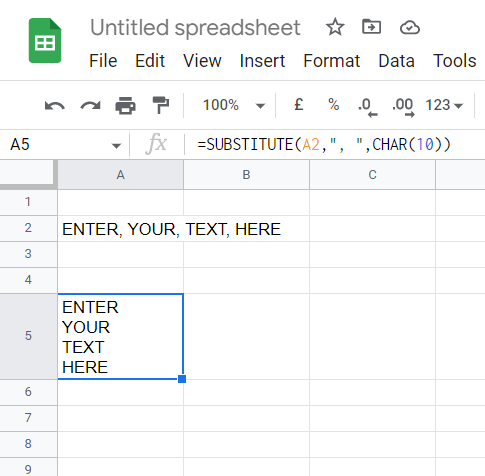Star the Untitled spreadsheet document

click(x=335, y=27)
